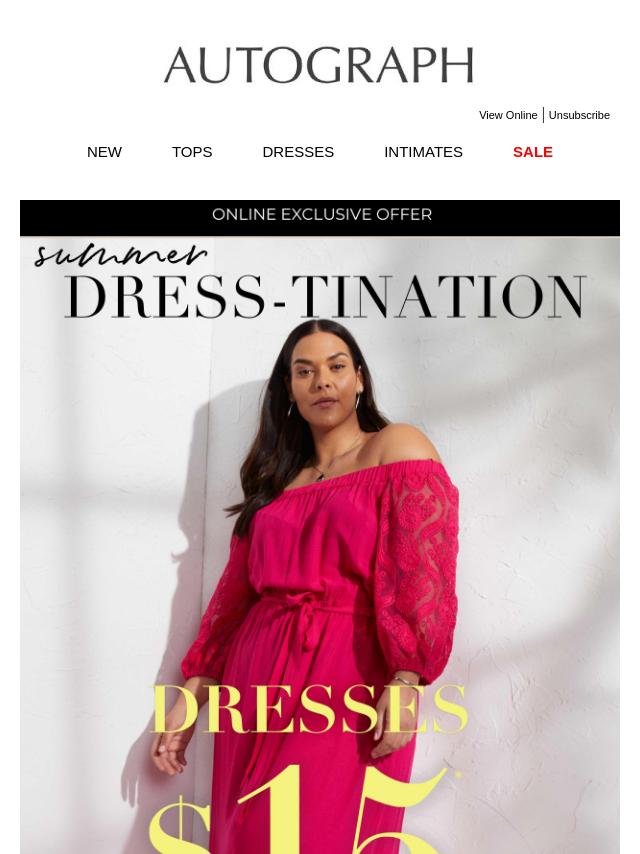Screen dimensions: 640x854
Task: Open the INTIMATES category
Action: (423, 152)
